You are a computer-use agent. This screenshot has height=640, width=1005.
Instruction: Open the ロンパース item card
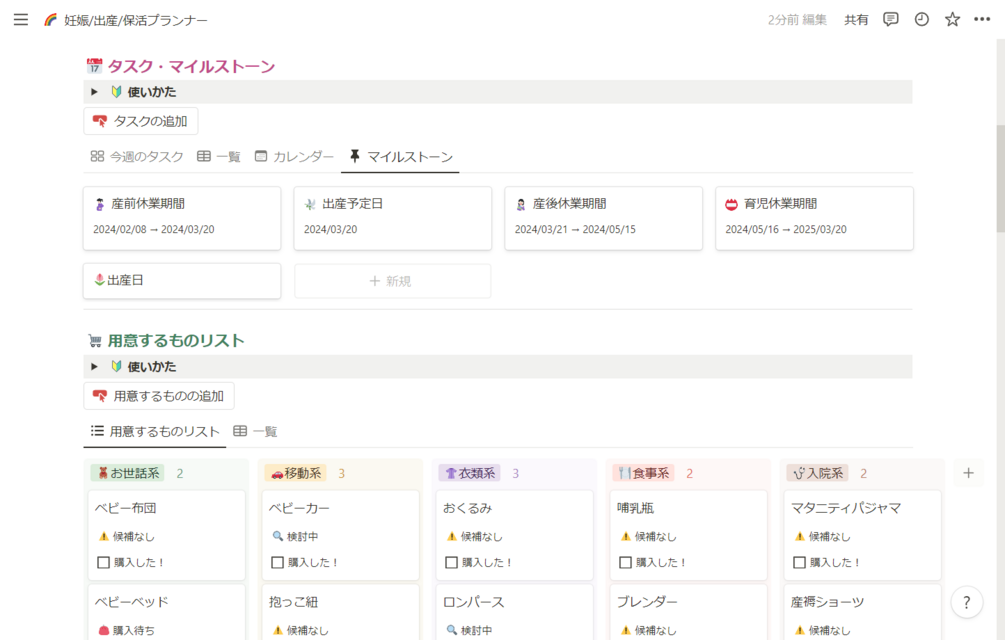pyautogui.click(x=515, y=612)
